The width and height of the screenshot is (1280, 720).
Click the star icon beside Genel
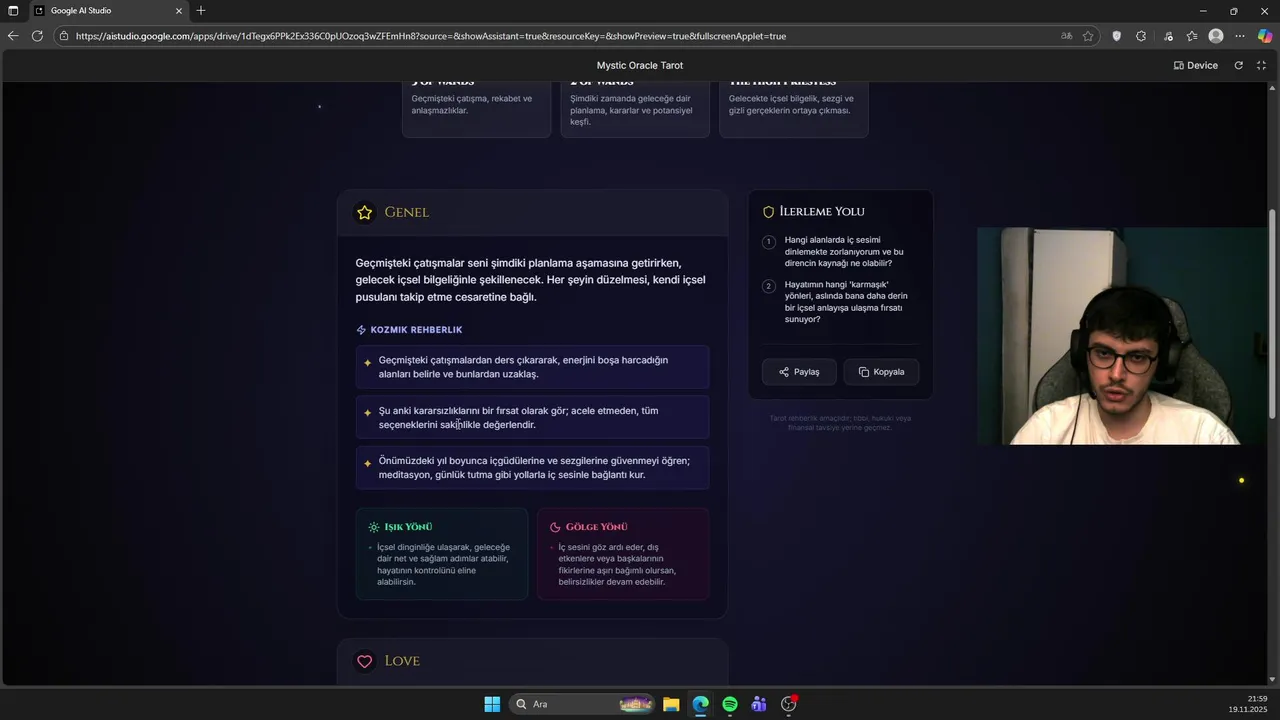pyautogui.click(x=365, y=212)
